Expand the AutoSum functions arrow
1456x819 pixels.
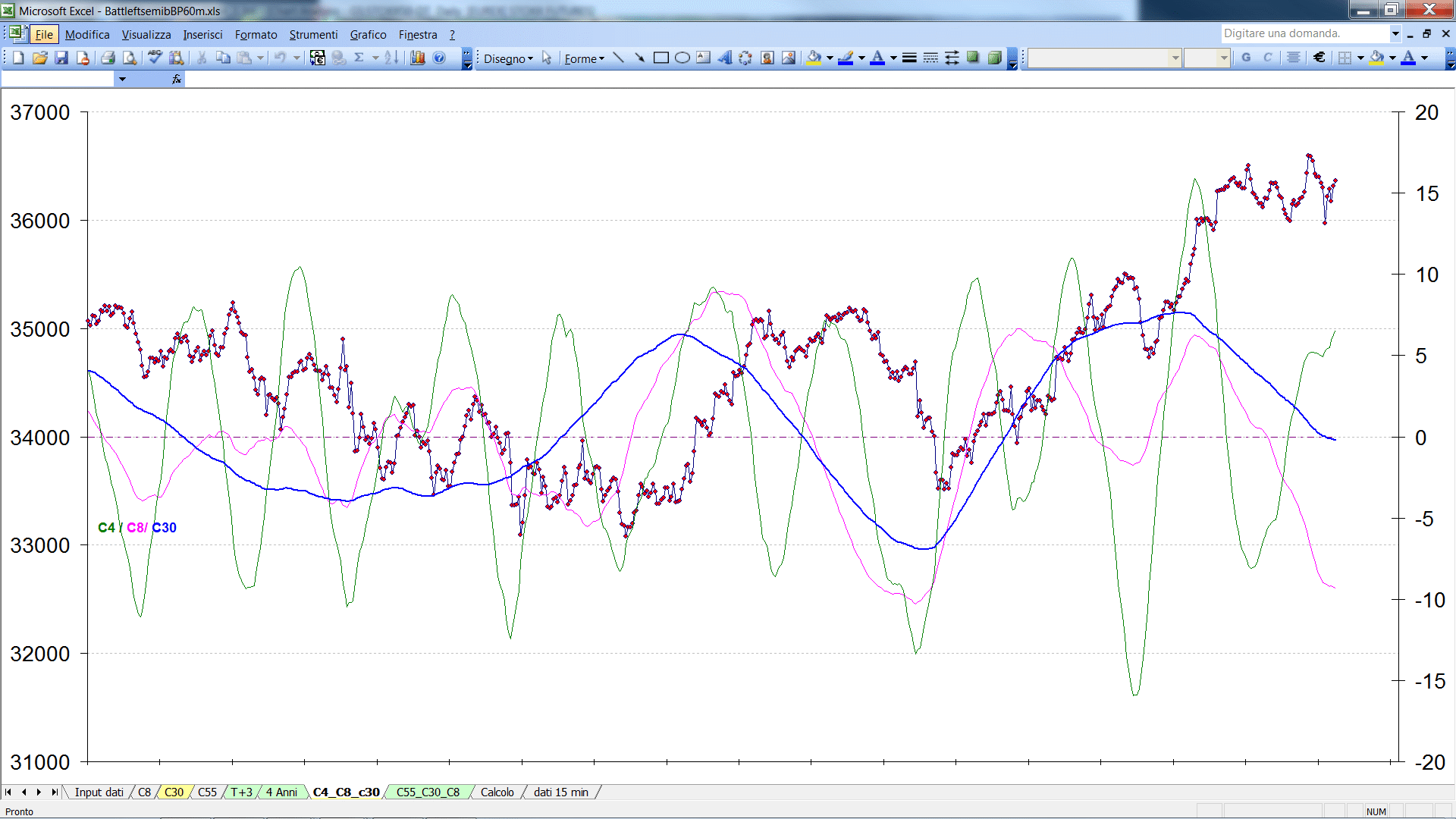tap(375, 58)
